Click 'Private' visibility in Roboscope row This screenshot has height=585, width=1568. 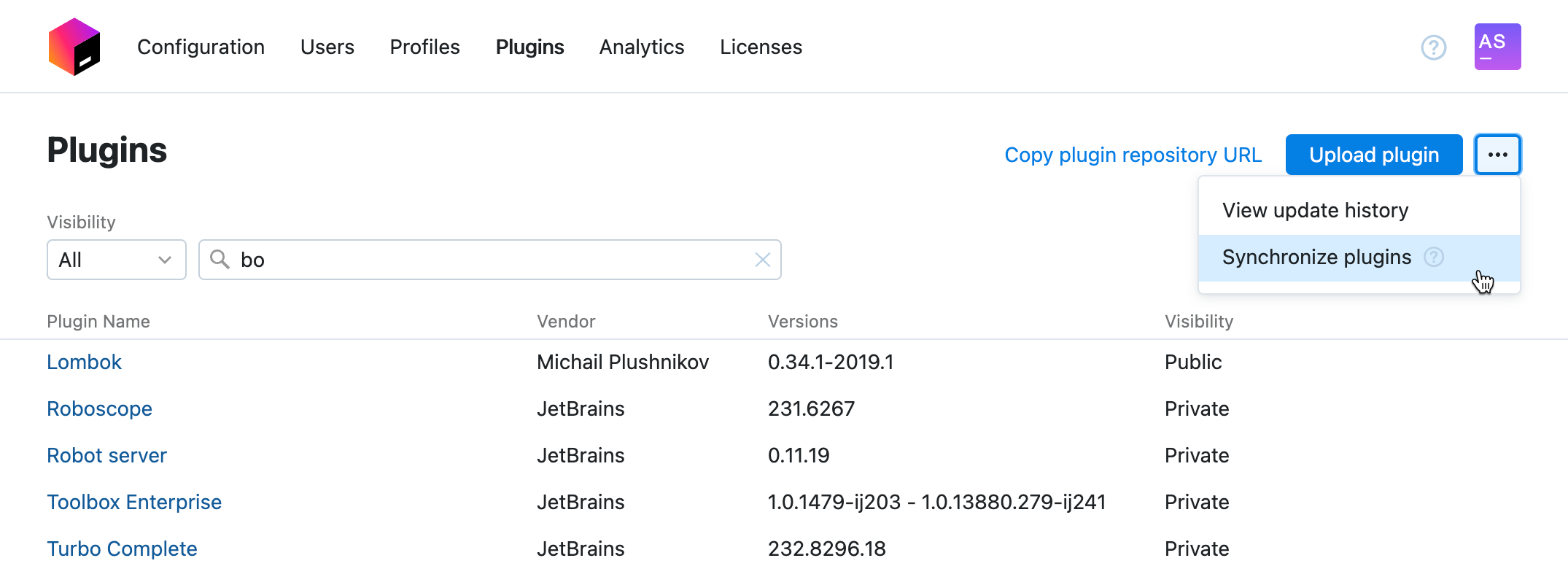pos(1197,408)
